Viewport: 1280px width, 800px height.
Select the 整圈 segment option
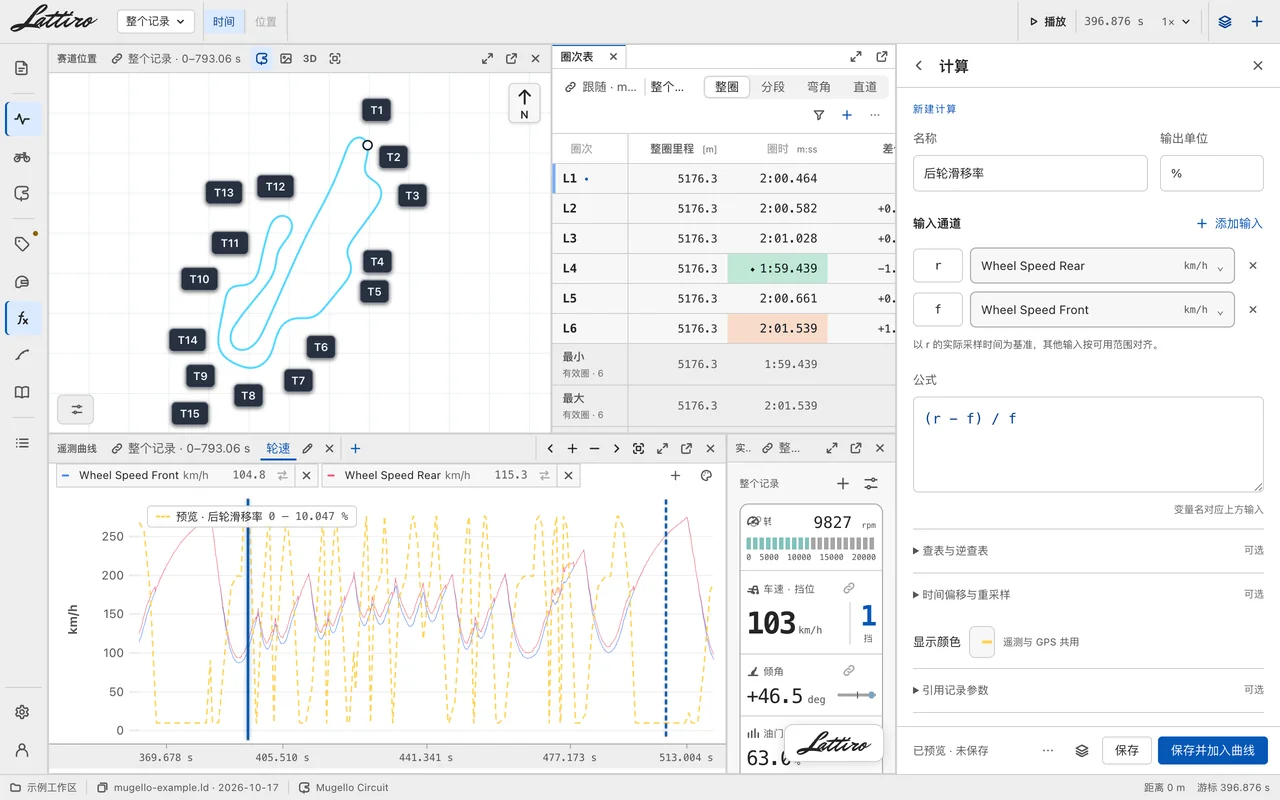coord(727,87)
